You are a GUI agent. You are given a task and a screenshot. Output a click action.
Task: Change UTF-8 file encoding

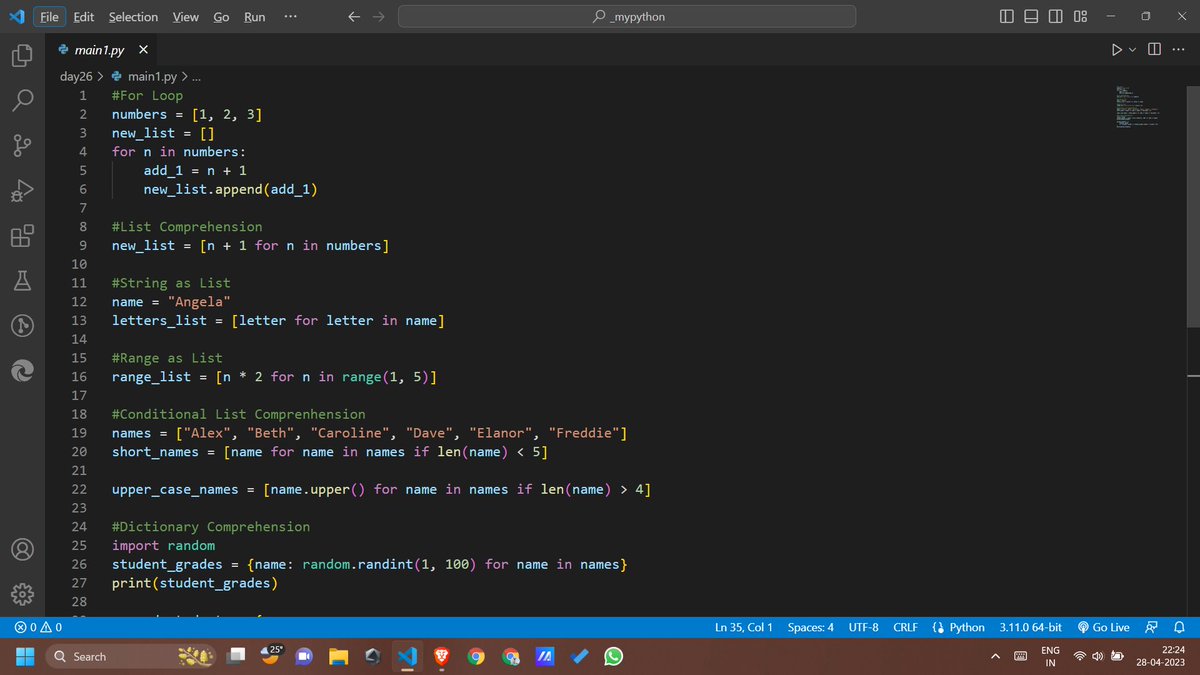[x=864, y=627]
